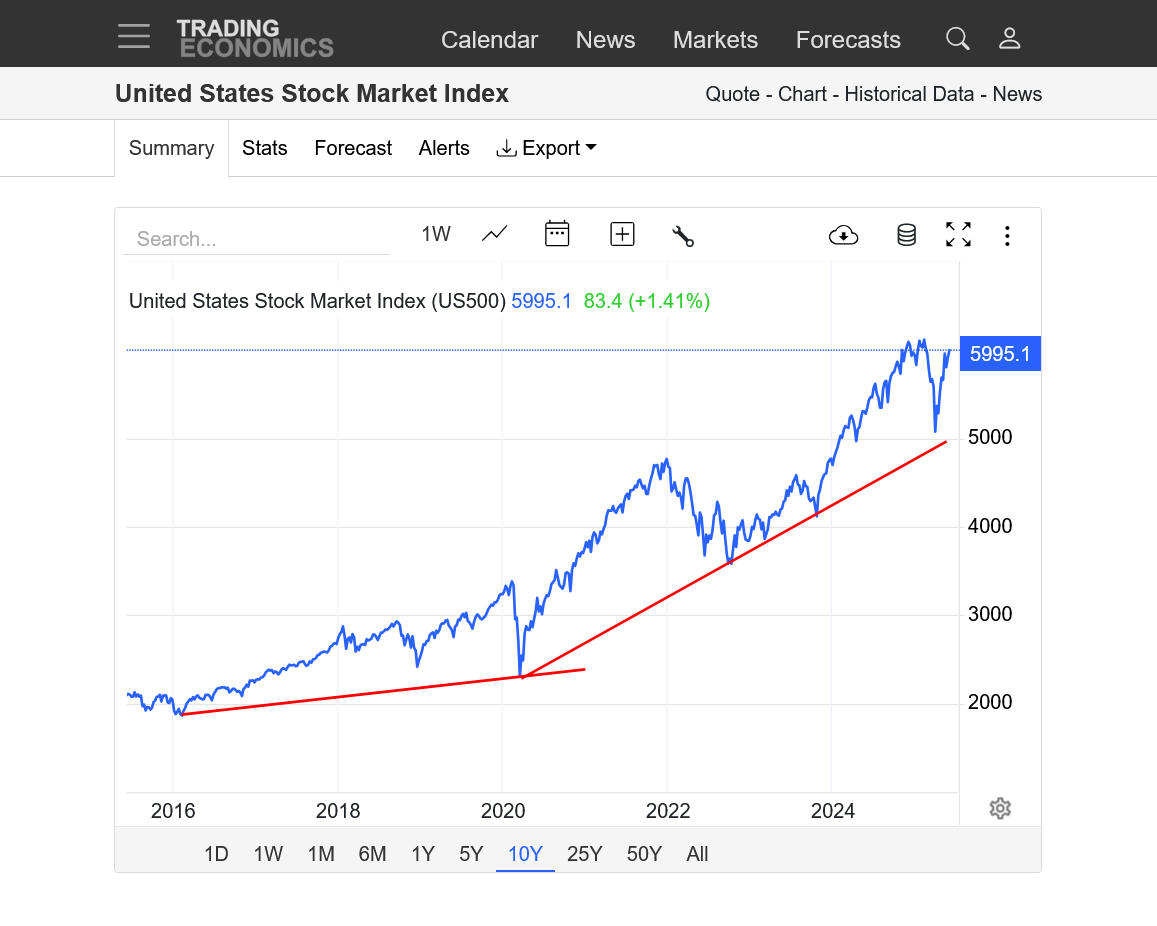This screenshot has width=1157, height=926.
Task: Click the United States Stock Market Index heading
Action: click(x=311, y=94)
